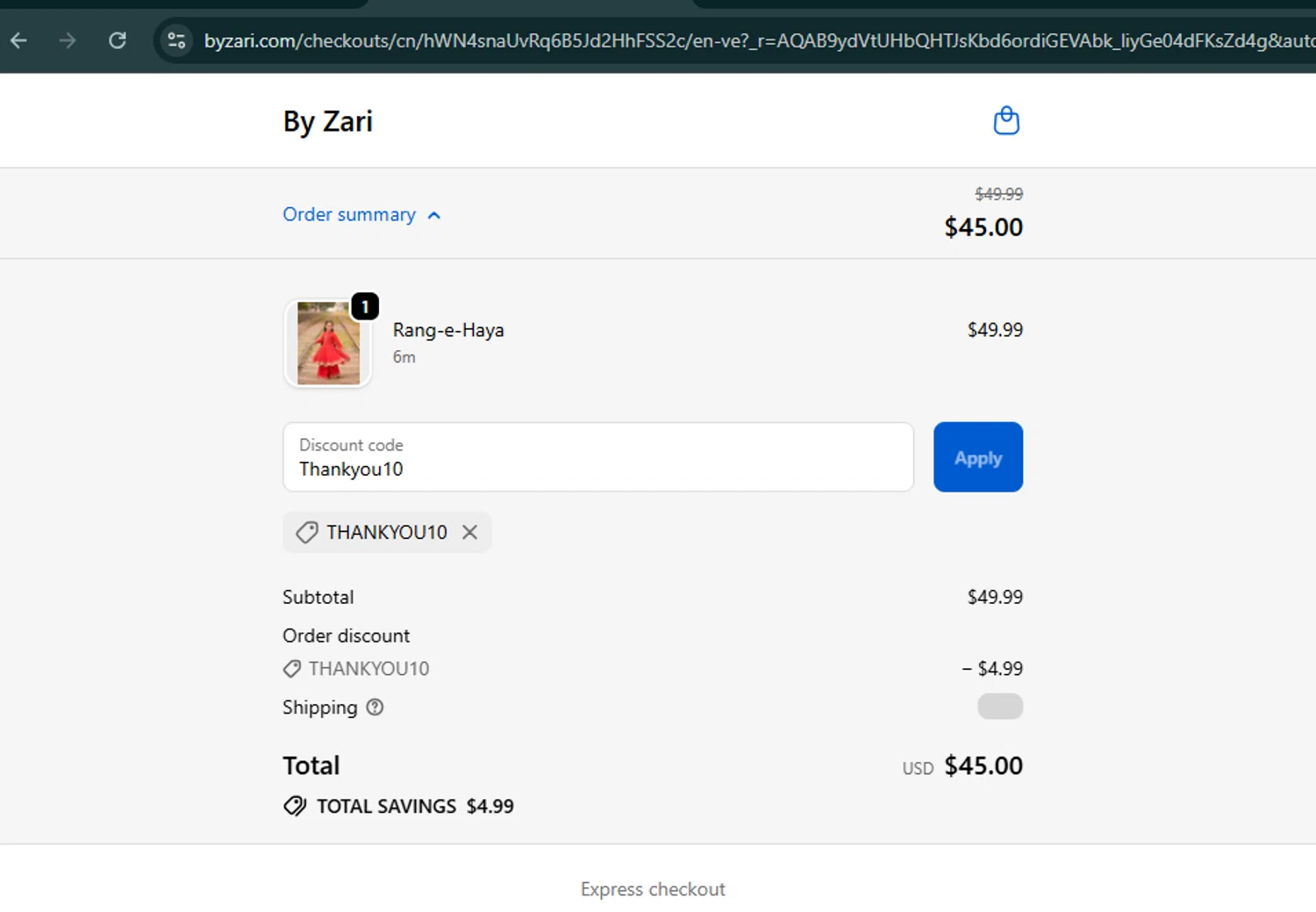Click the − $4.99 discount amount
Screen dimensions: 1316x912
pyautogui.click(x=992, y=669)
